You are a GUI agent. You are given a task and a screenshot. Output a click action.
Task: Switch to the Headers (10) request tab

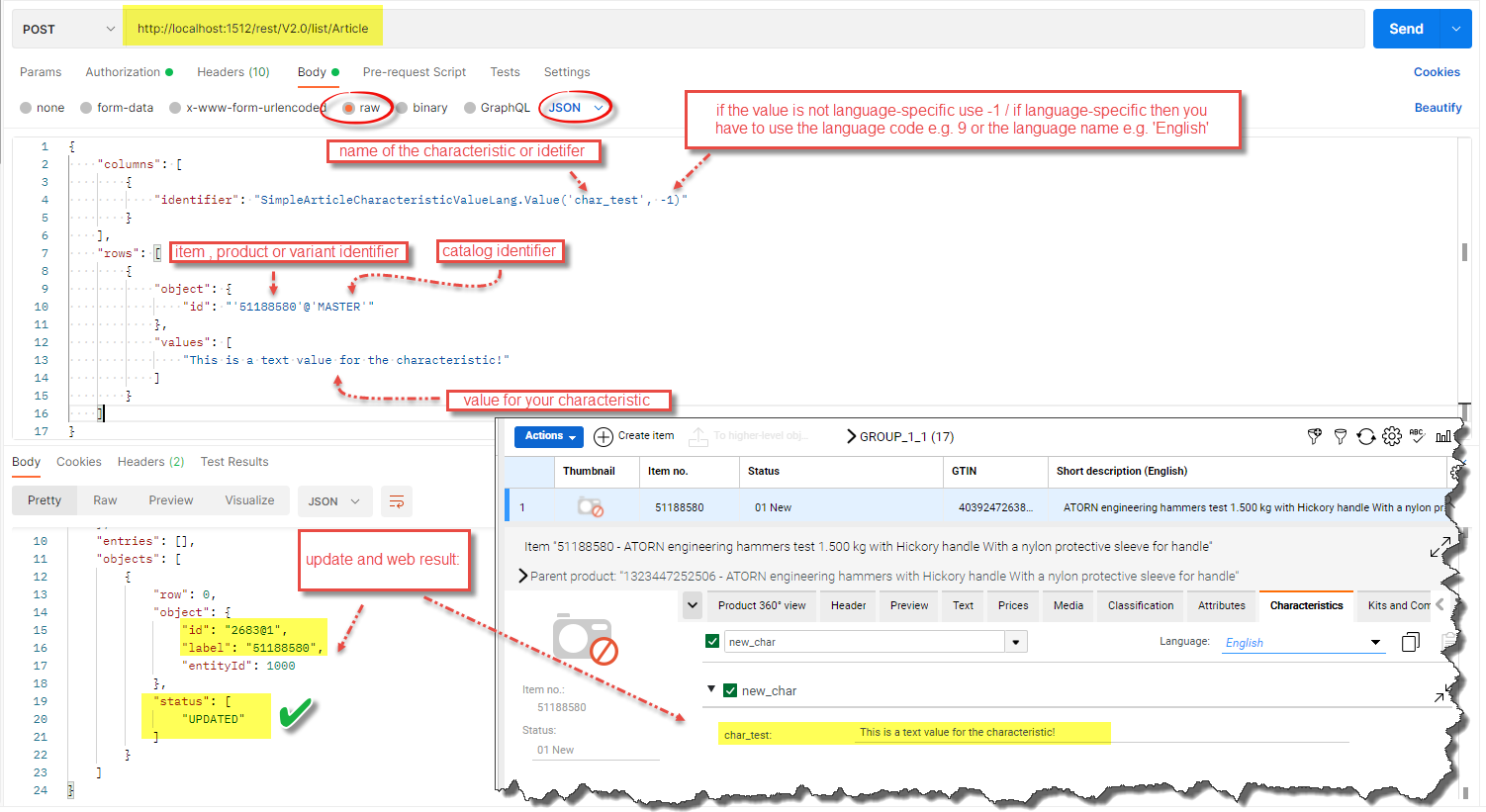[x=233, y=72]
